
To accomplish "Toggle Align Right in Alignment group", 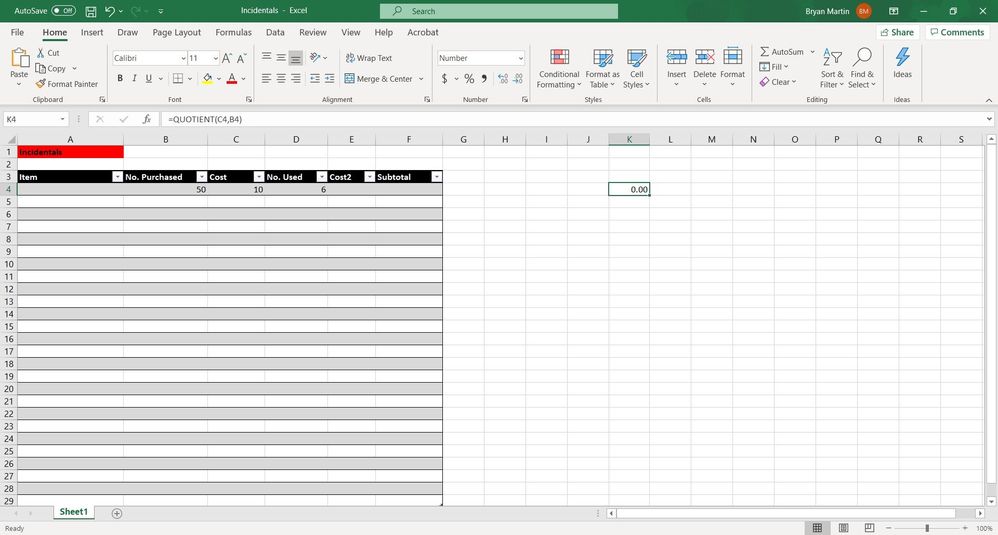I will pyautogui.click(x=295, y=78).
